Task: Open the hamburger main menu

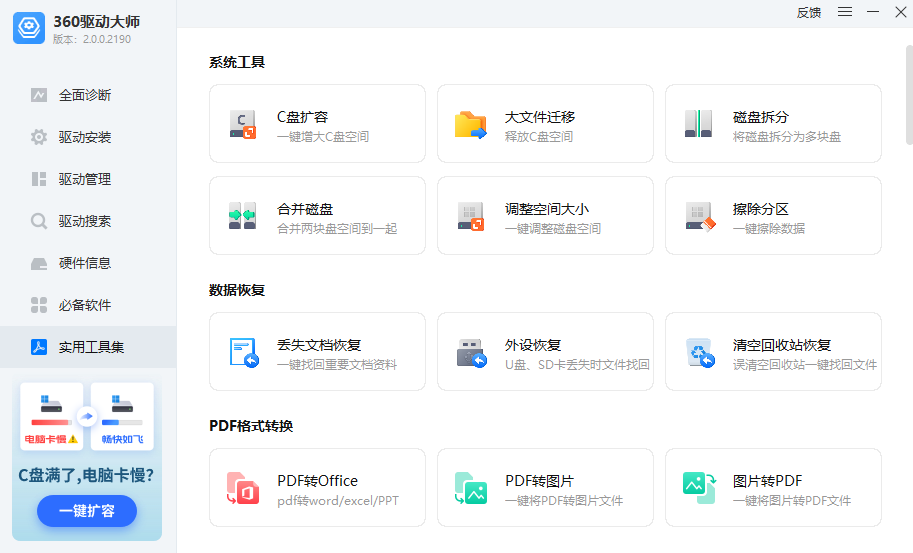Action: (845, 12)
